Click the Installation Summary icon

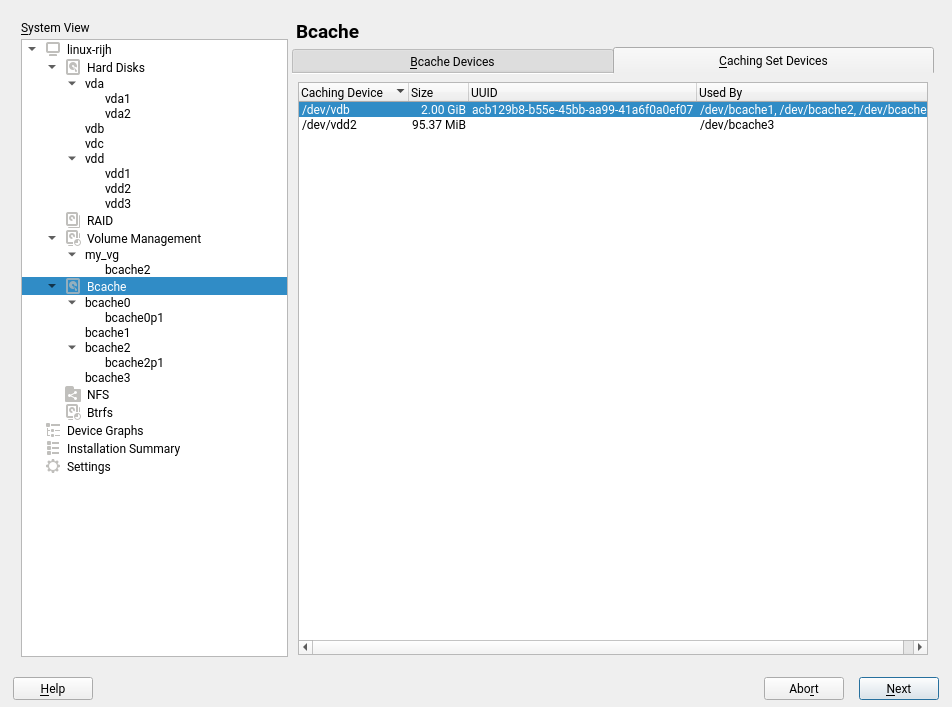[x=53, y=449]
